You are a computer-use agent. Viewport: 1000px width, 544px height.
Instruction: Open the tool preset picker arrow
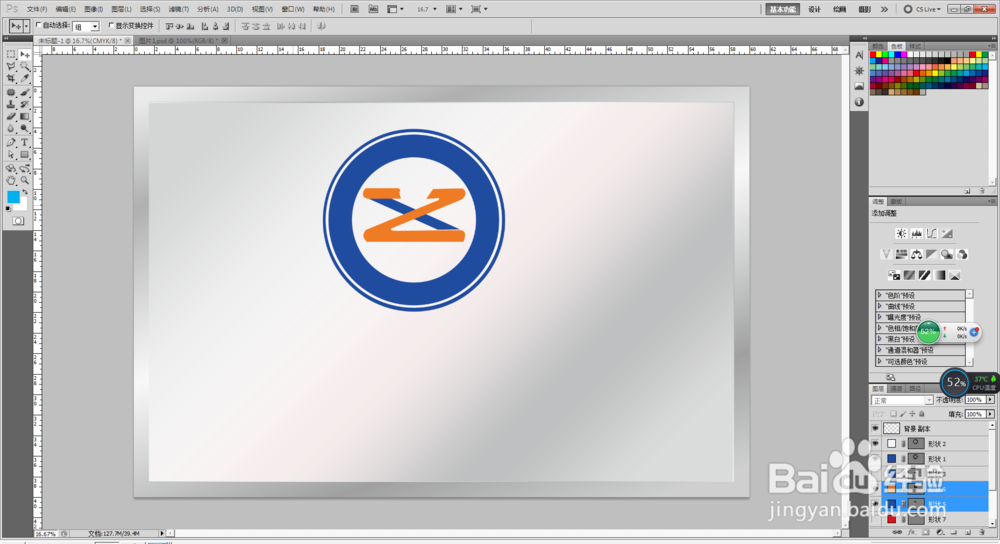(26, 26)
